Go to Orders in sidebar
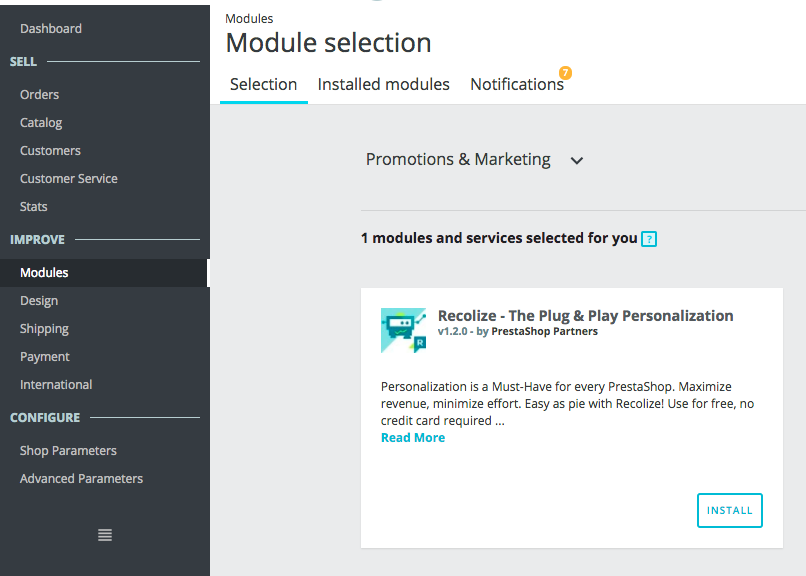 pyautogui.click(x=40, y=95)
